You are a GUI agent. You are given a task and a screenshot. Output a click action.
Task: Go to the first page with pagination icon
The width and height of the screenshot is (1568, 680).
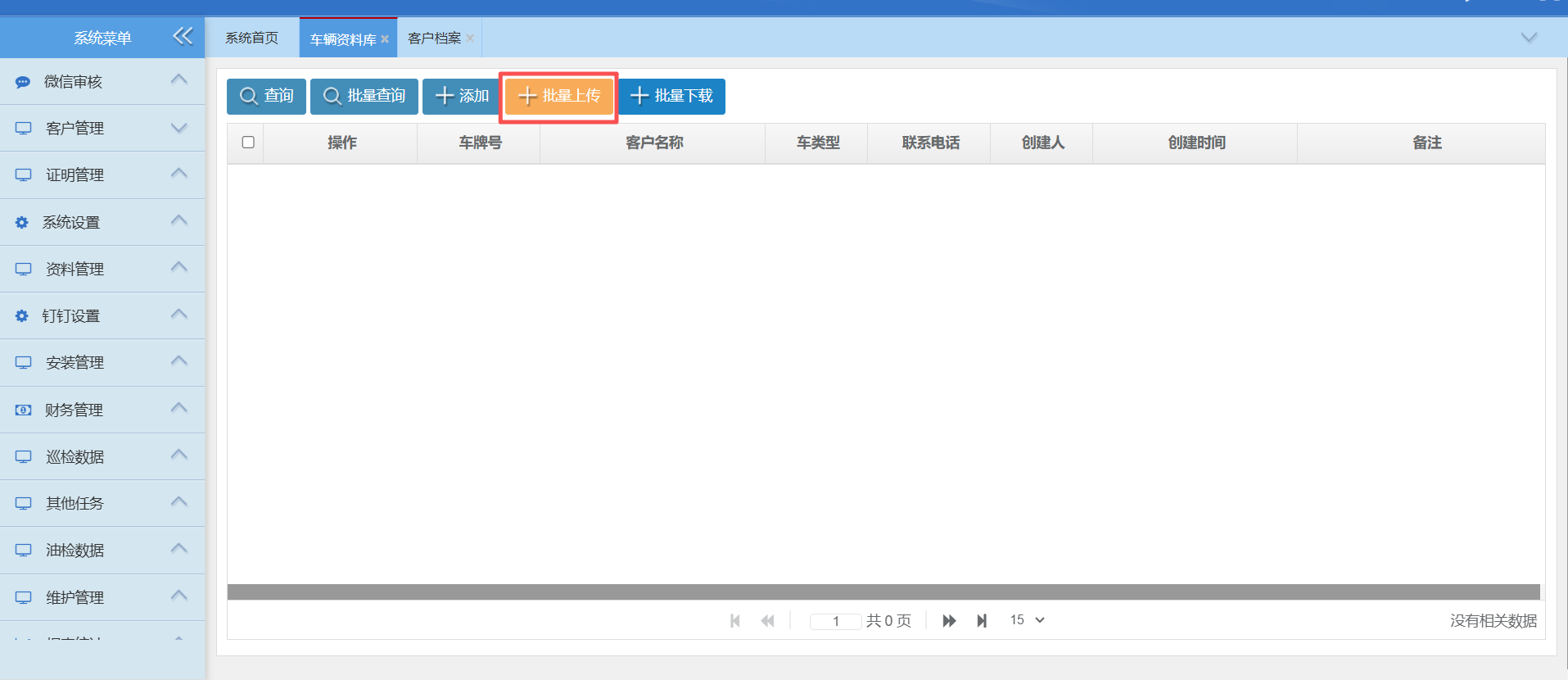coord(735,621)
